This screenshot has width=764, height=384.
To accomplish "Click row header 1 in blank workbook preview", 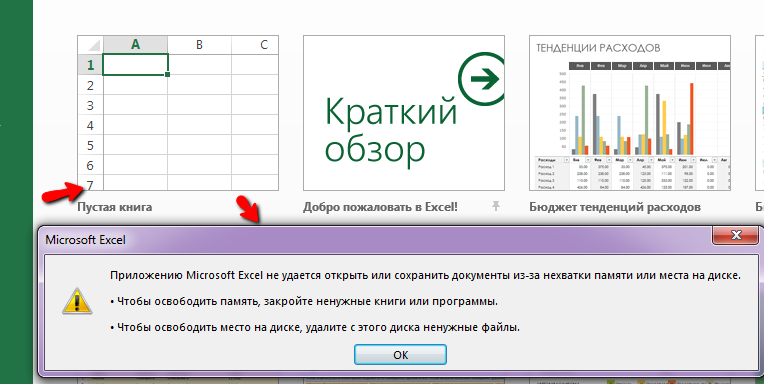I will (x=91, y=64).
